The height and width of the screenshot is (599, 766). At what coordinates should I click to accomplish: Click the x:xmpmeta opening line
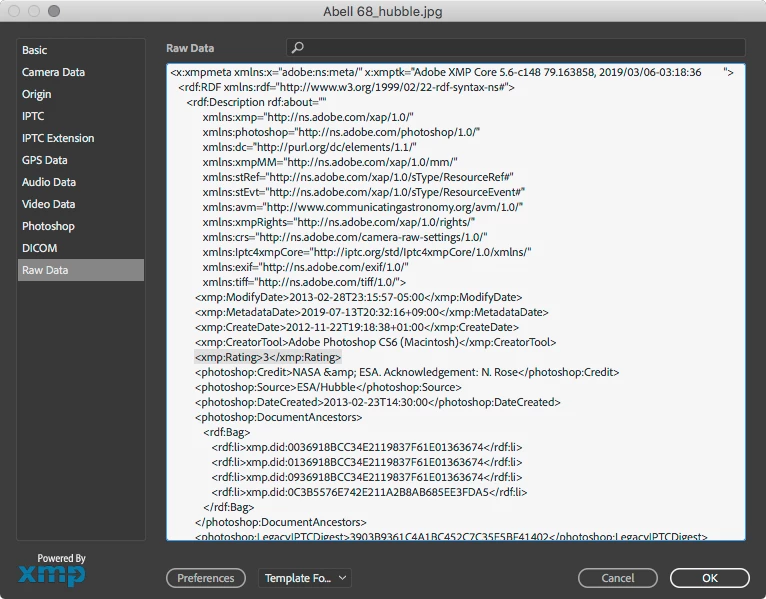[x=452, y=72]
